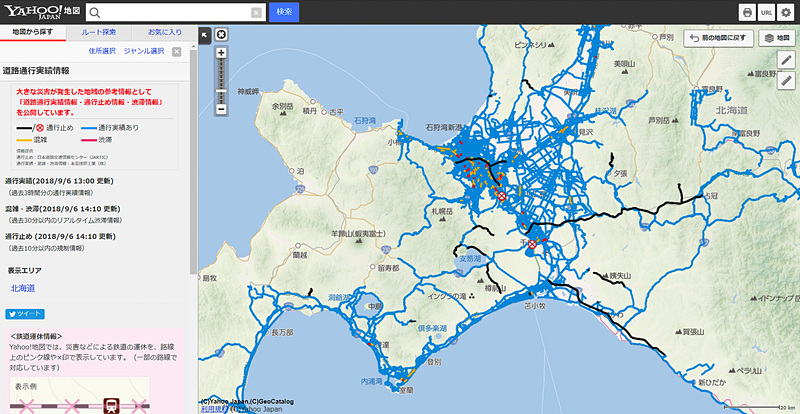Click the ツイート tweet button
The image size is (800, 414).
pos(25,314)
